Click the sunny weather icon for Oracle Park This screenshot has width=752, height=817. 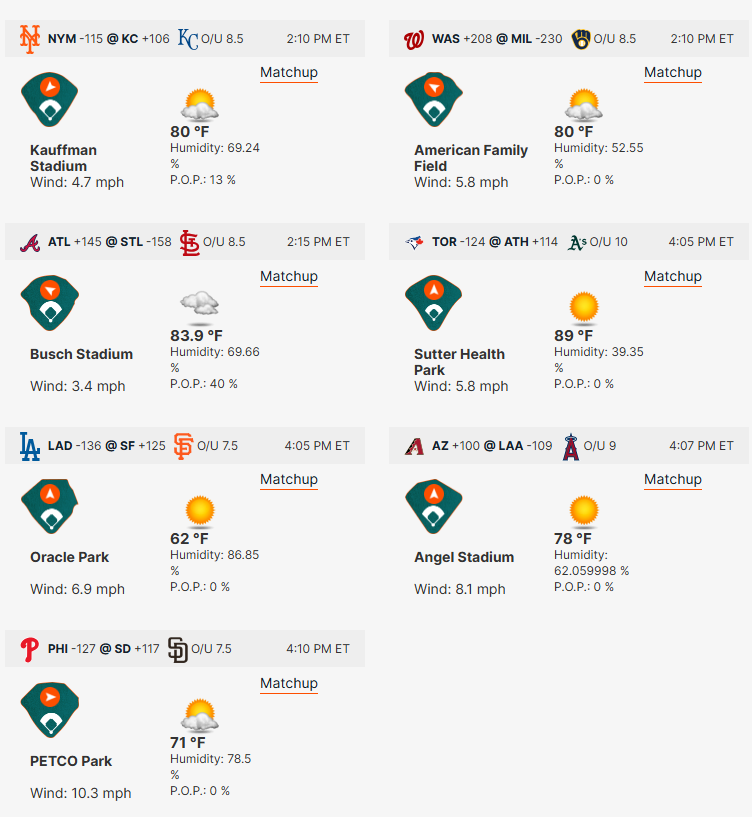(200, 511)
